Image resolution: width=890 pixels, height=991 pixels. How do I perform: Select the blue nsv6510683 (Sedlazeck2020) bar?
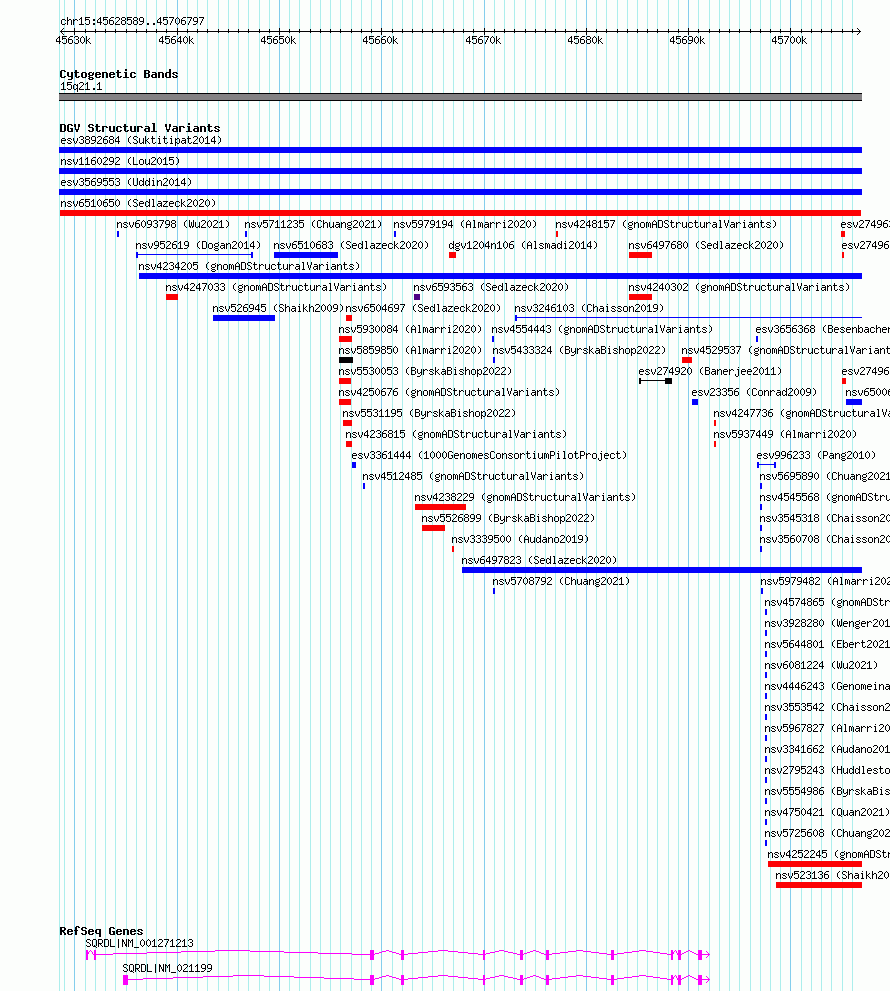(x=306, y=255)
